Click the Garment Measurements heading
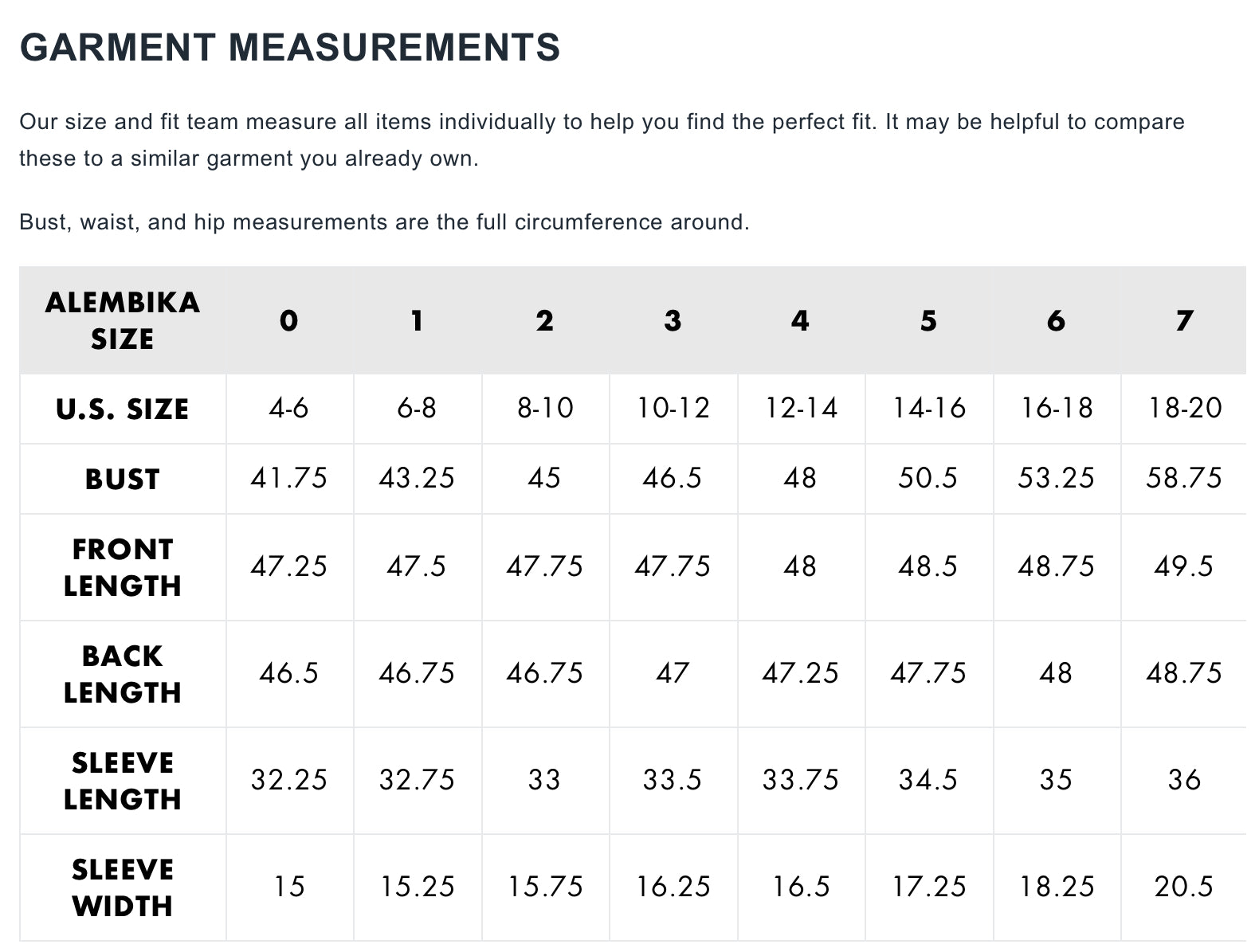The height and width of the screenshot is (952, 1259). pyautogui.click(x=290, y=47)
